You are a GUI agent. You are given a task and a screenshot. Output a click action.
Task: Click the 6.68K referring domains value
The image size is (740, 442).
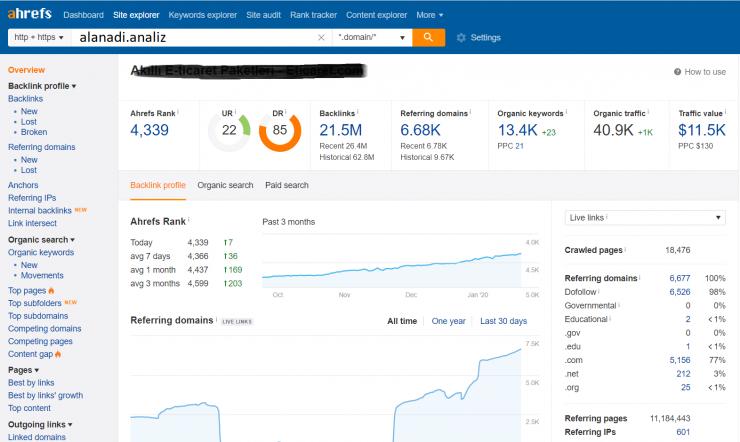click(420, 130)
